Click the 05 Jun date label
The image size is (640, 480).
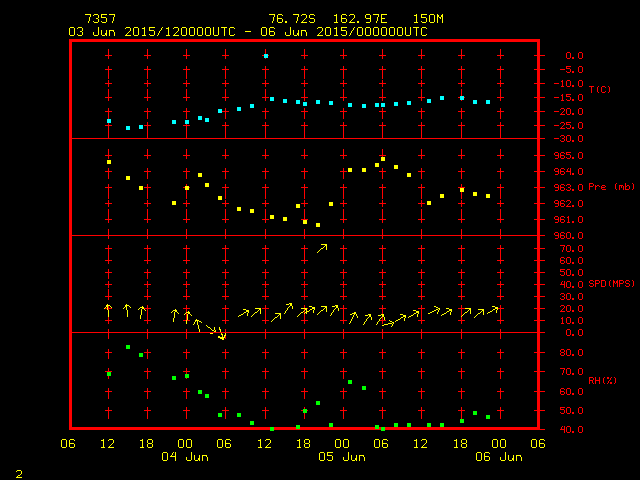point(342,457)
